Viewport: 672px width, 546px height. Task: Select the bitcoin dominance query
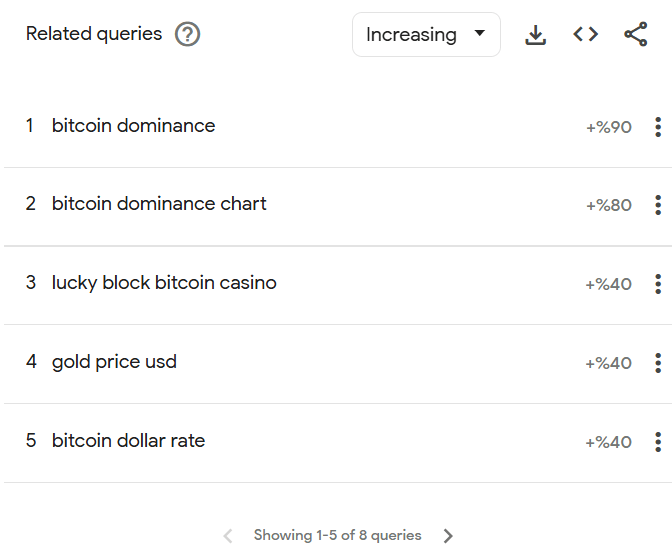(x=133, y=126)
